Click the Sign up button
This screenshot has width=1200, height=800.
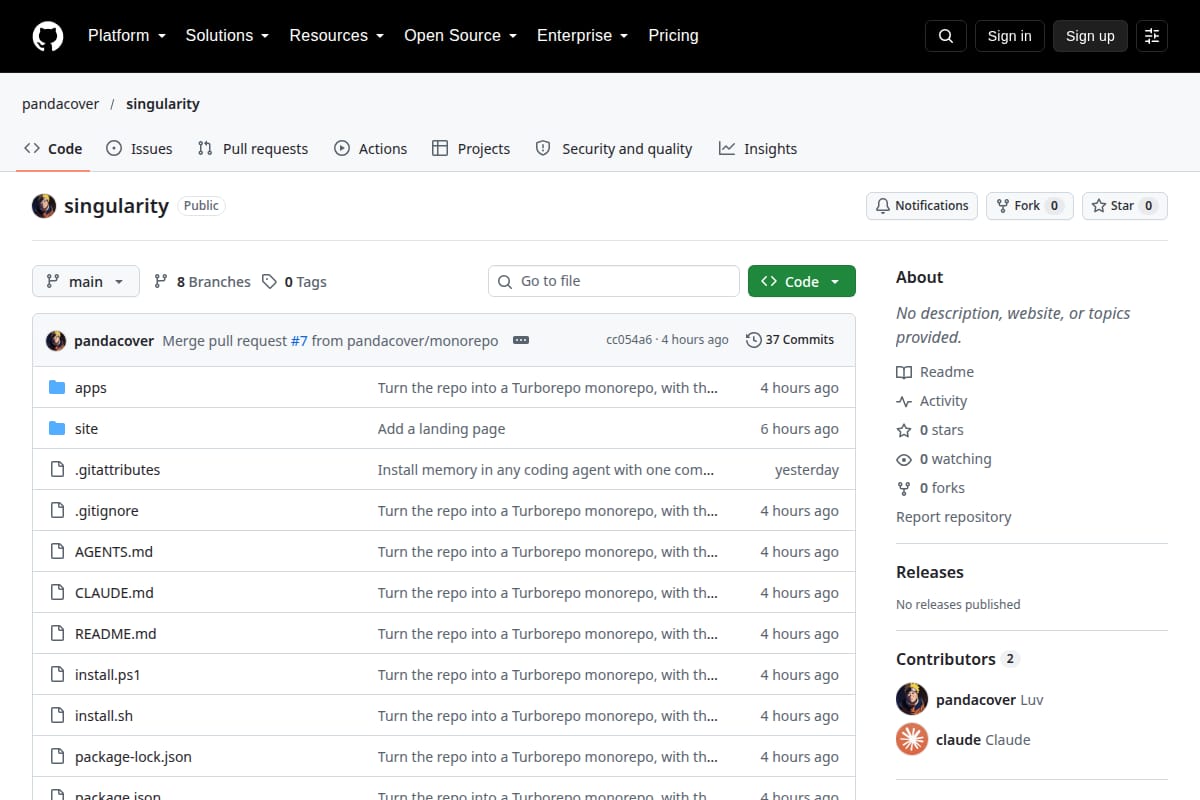click(1090, 36)
